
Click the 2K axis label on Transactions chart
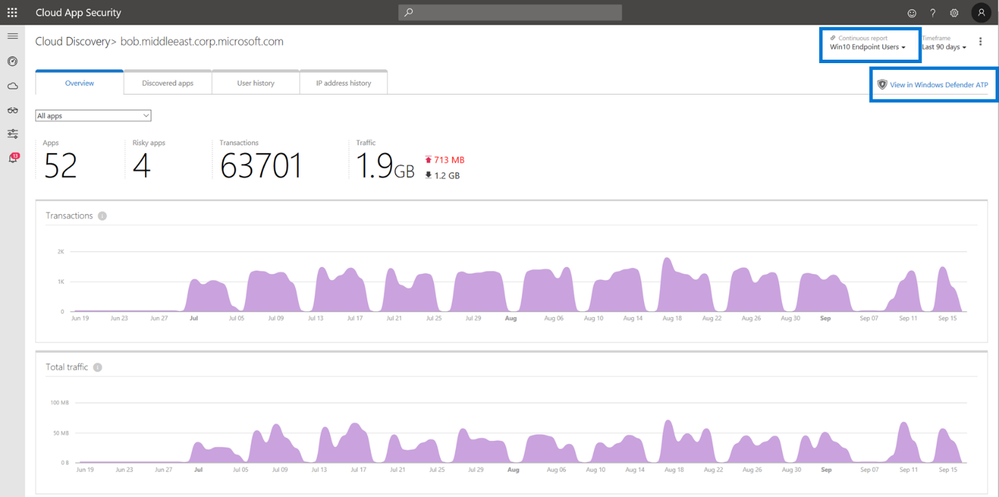point(61,252)
